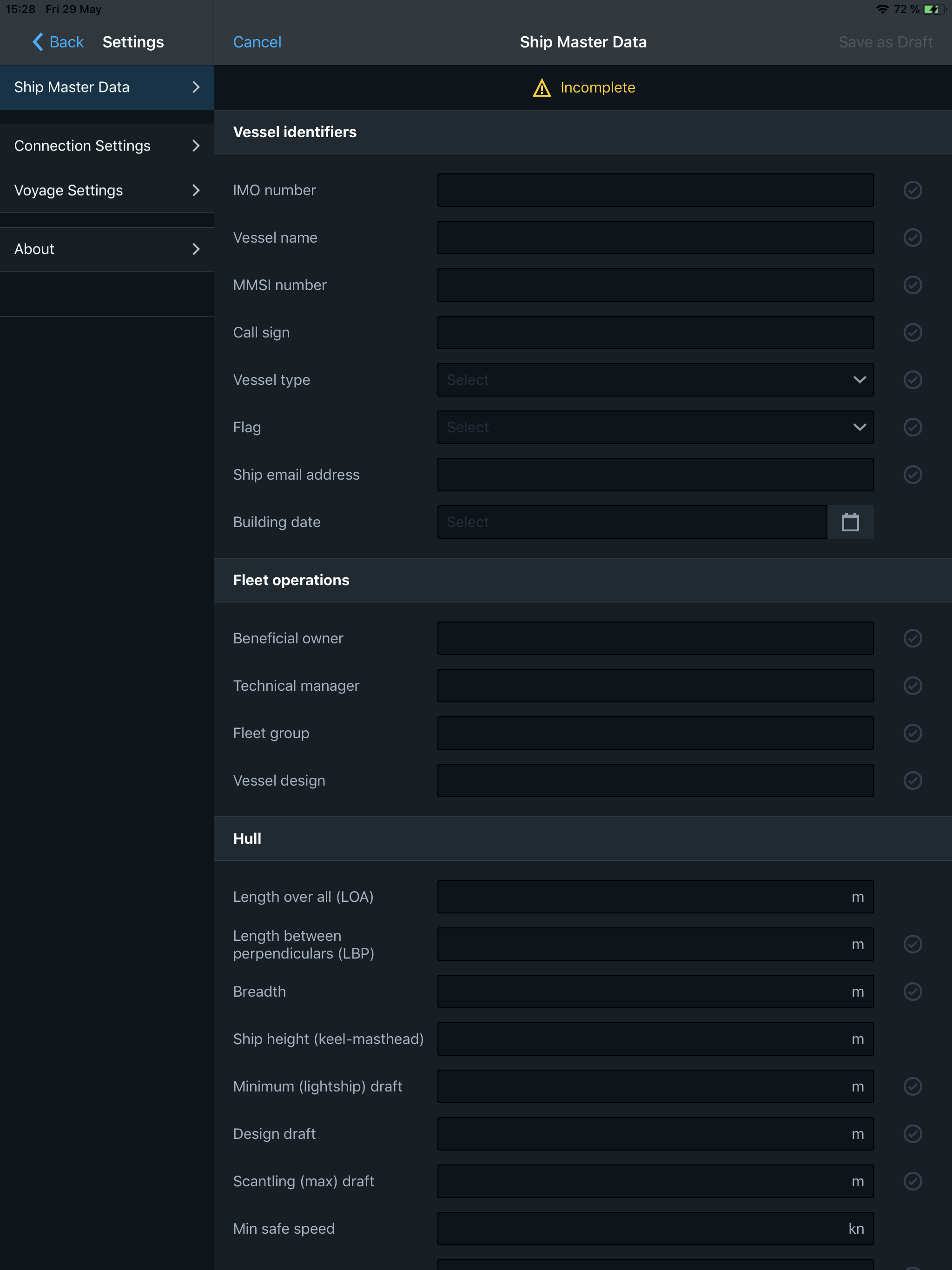The height and width of the screenshot is (1270, 952).
Task: Toggle the Fleet group verification check
Action: click(x=912, y=733)
